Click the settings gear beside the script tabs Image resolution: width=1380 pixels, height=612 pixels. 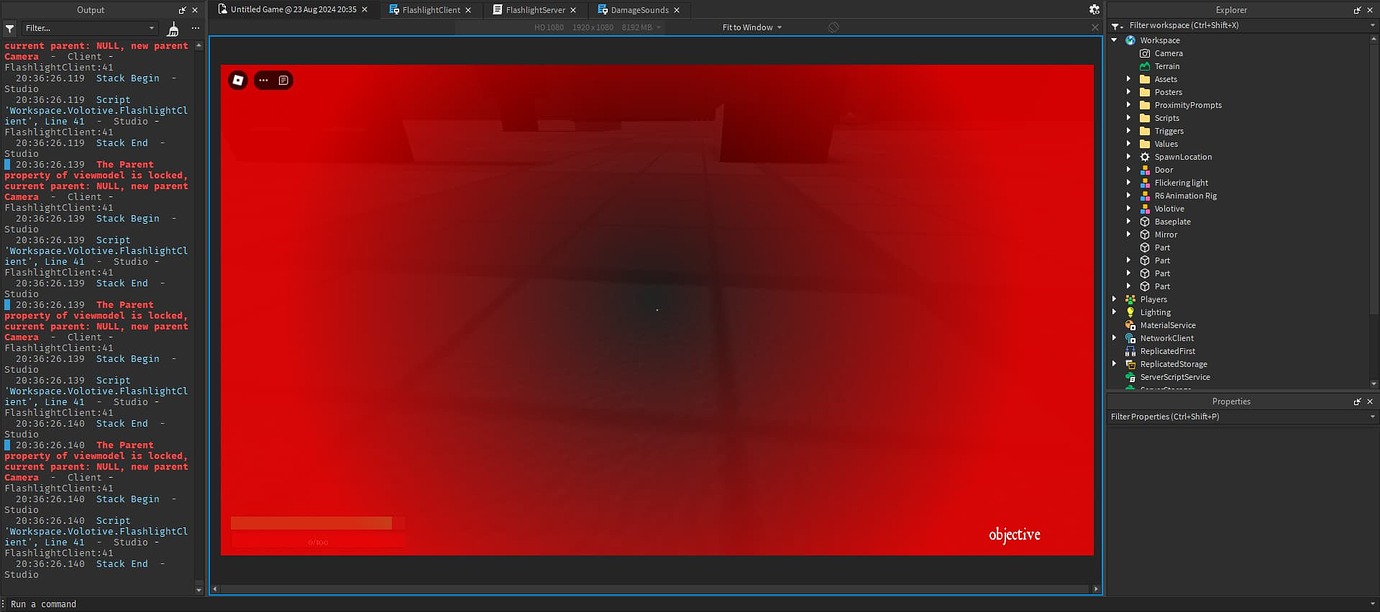1093,9
